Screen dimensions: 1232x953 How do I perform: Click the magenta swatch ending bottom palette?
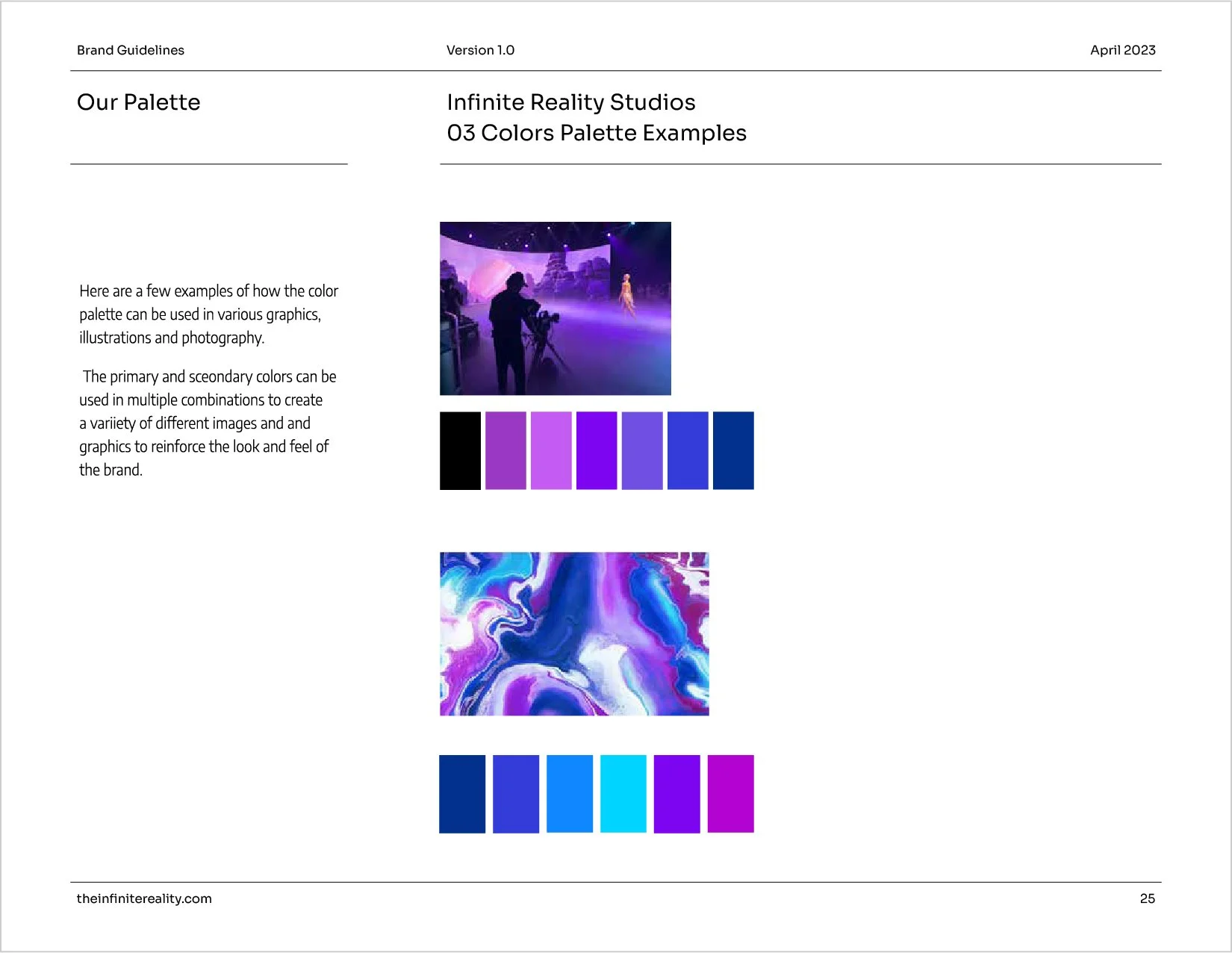coord(730,793)
